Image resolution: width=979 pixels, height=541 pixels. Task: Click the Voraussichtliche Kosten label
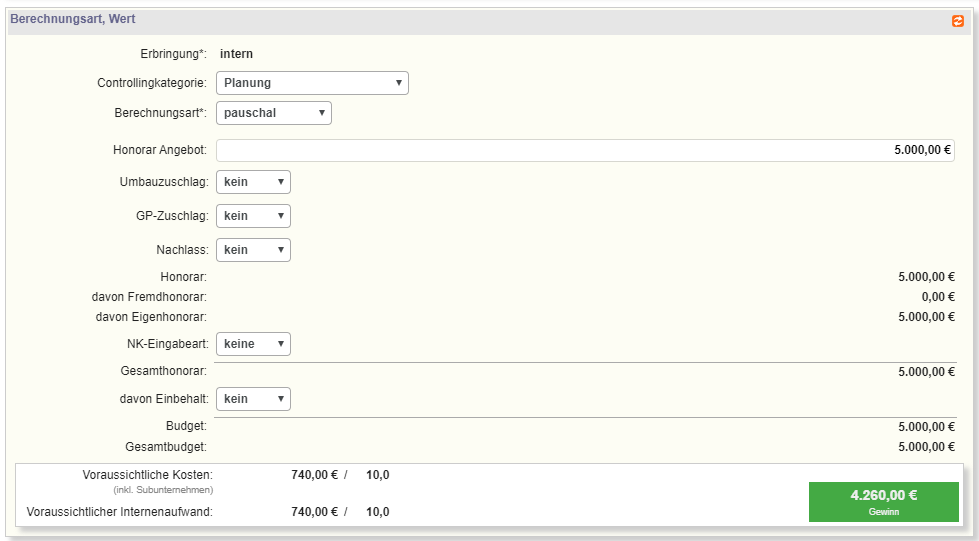147,475
